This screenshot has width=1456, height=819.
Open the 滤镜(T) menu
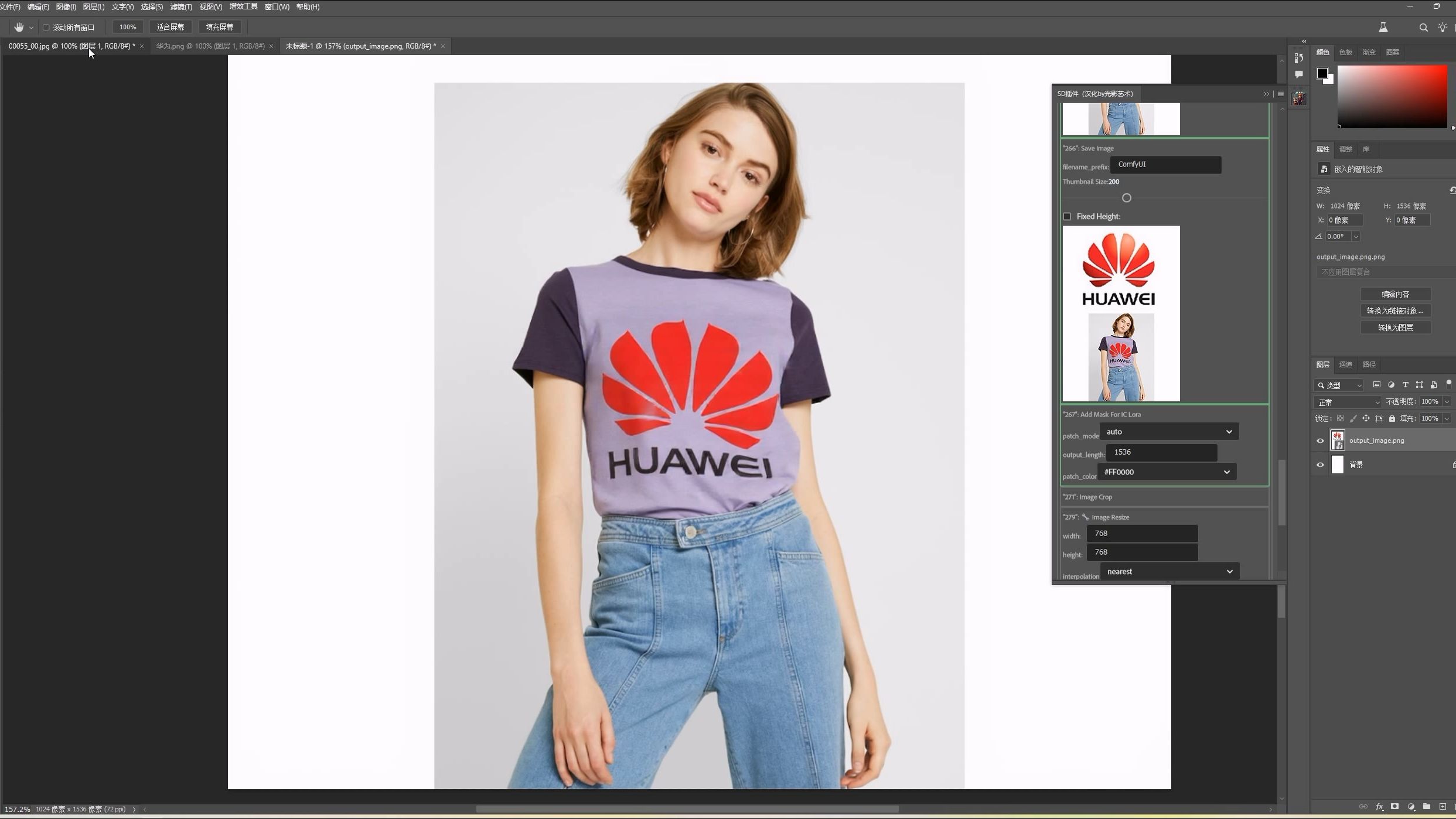tap(180, 6)
